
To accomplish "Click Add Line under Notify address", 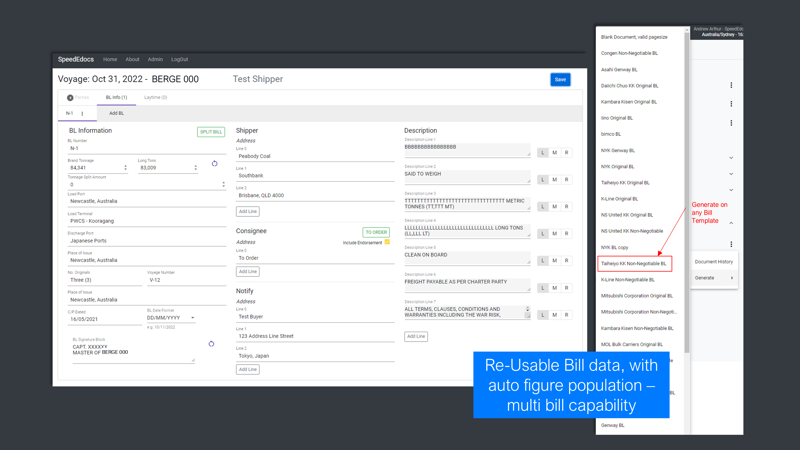I will (x=247, y=369).
